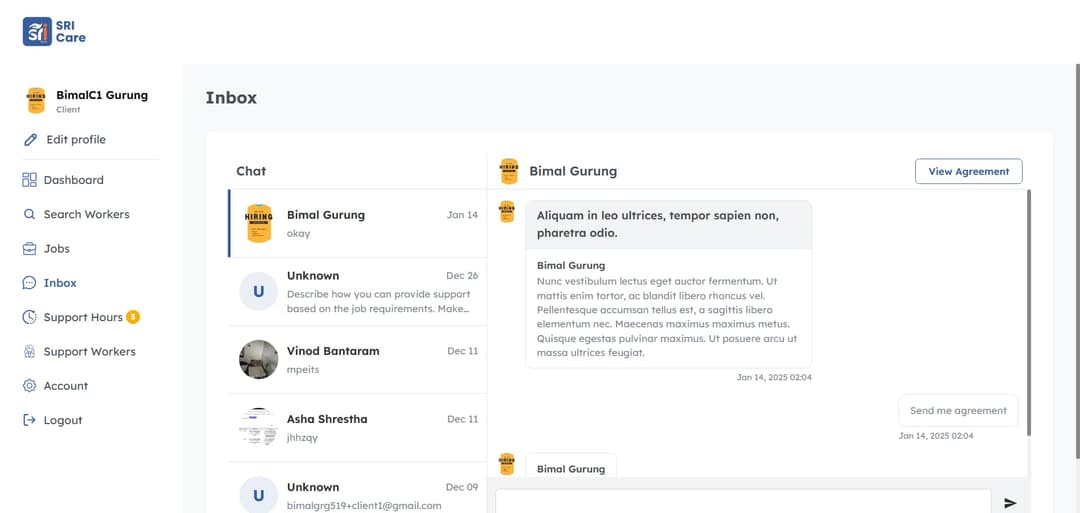Open Support Workers menu item
This screenshot has width=1080, height=513.
[89, 352]
